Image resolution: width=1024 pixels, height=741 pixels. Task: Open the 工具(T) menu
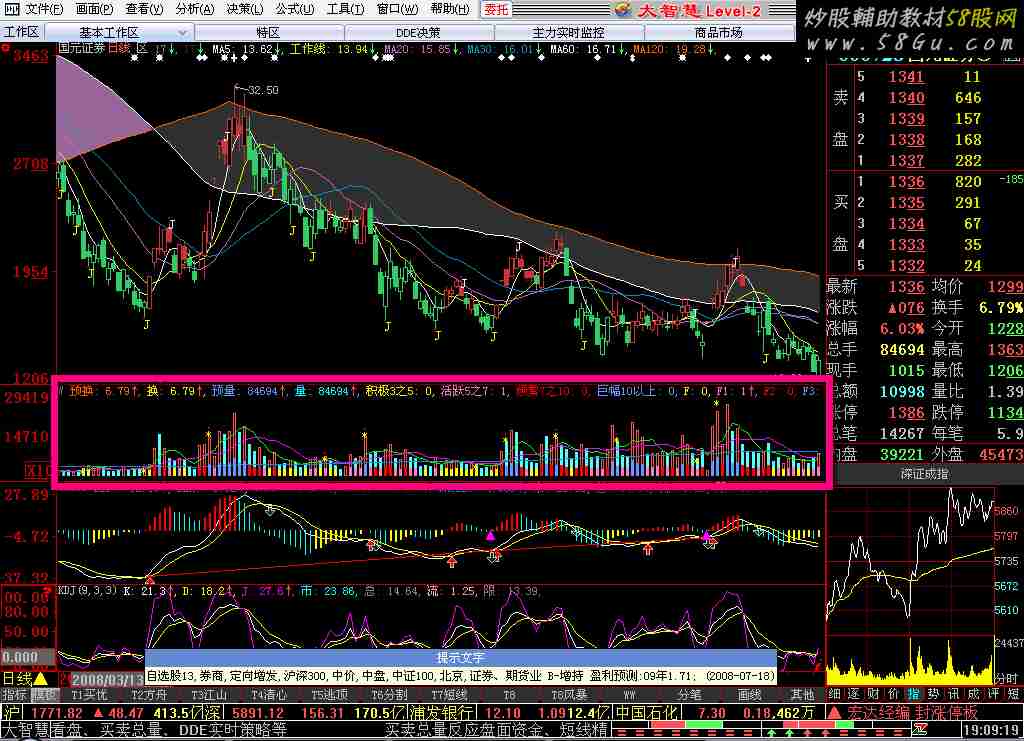tap(345, 9)
